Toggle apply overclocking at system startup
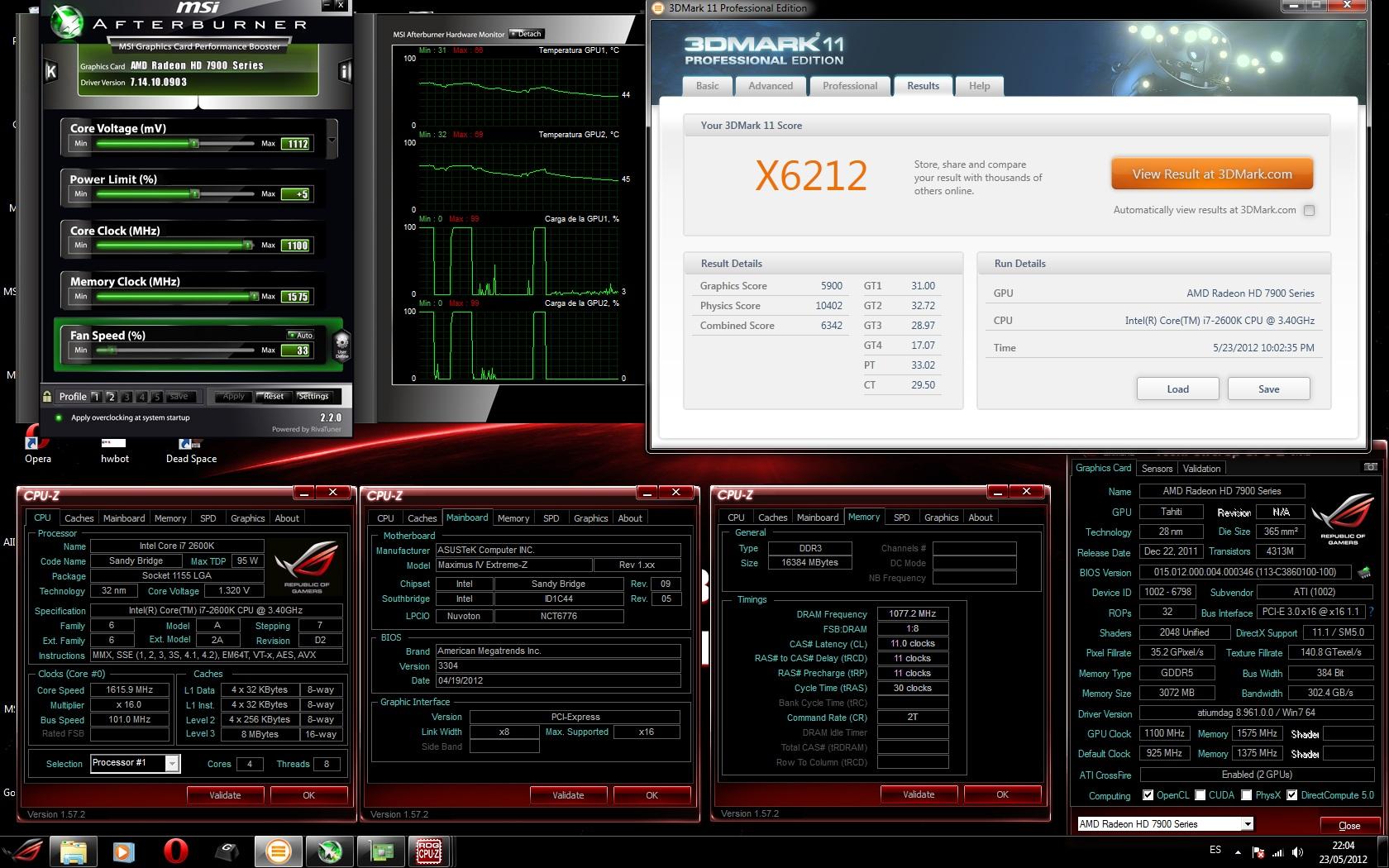The image size is (1389, 868). (59, 417)
